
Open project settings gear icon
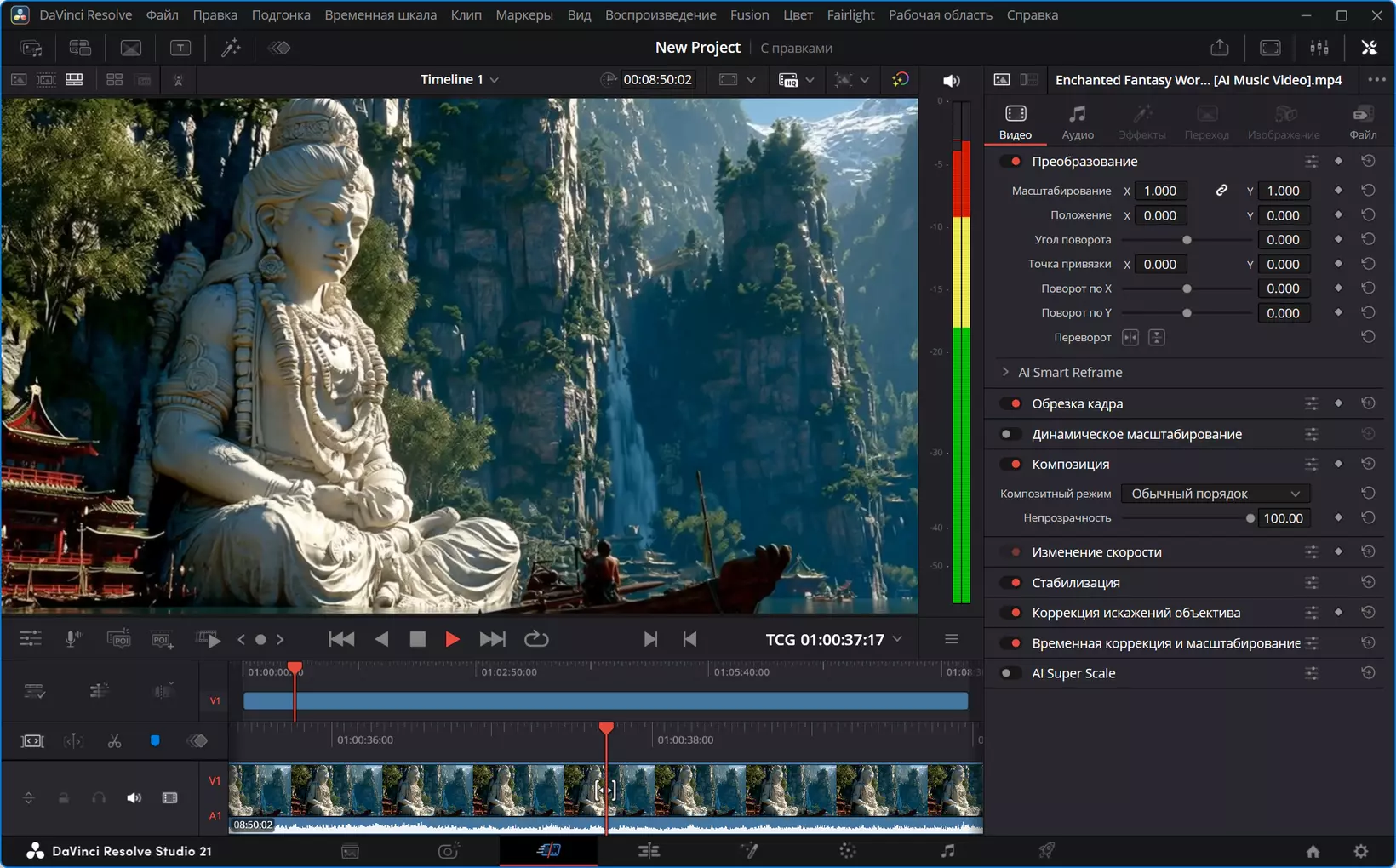[x=1361, y=851]
